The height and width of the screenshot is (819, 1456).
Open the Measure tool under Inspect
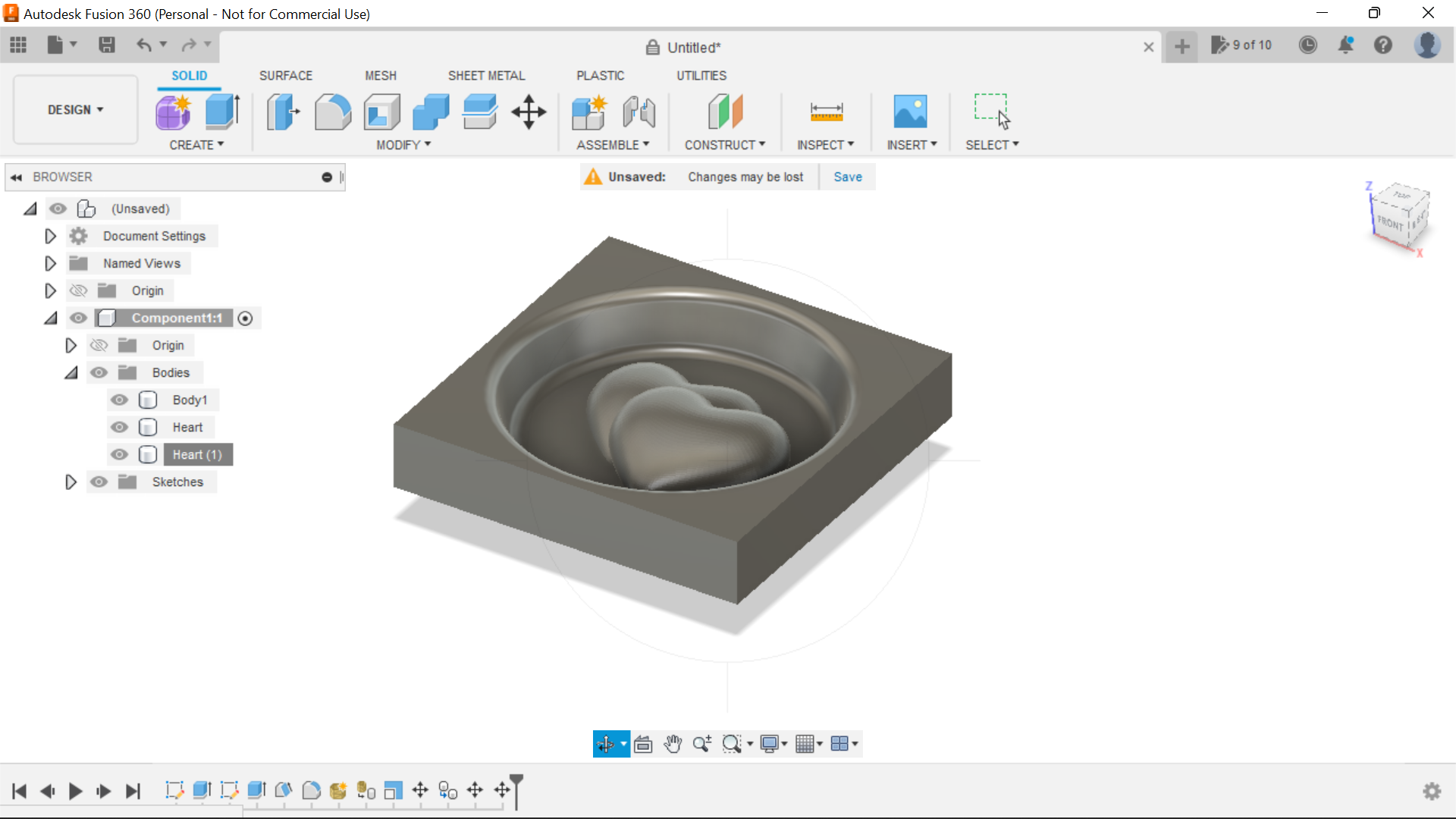(826, 111)
